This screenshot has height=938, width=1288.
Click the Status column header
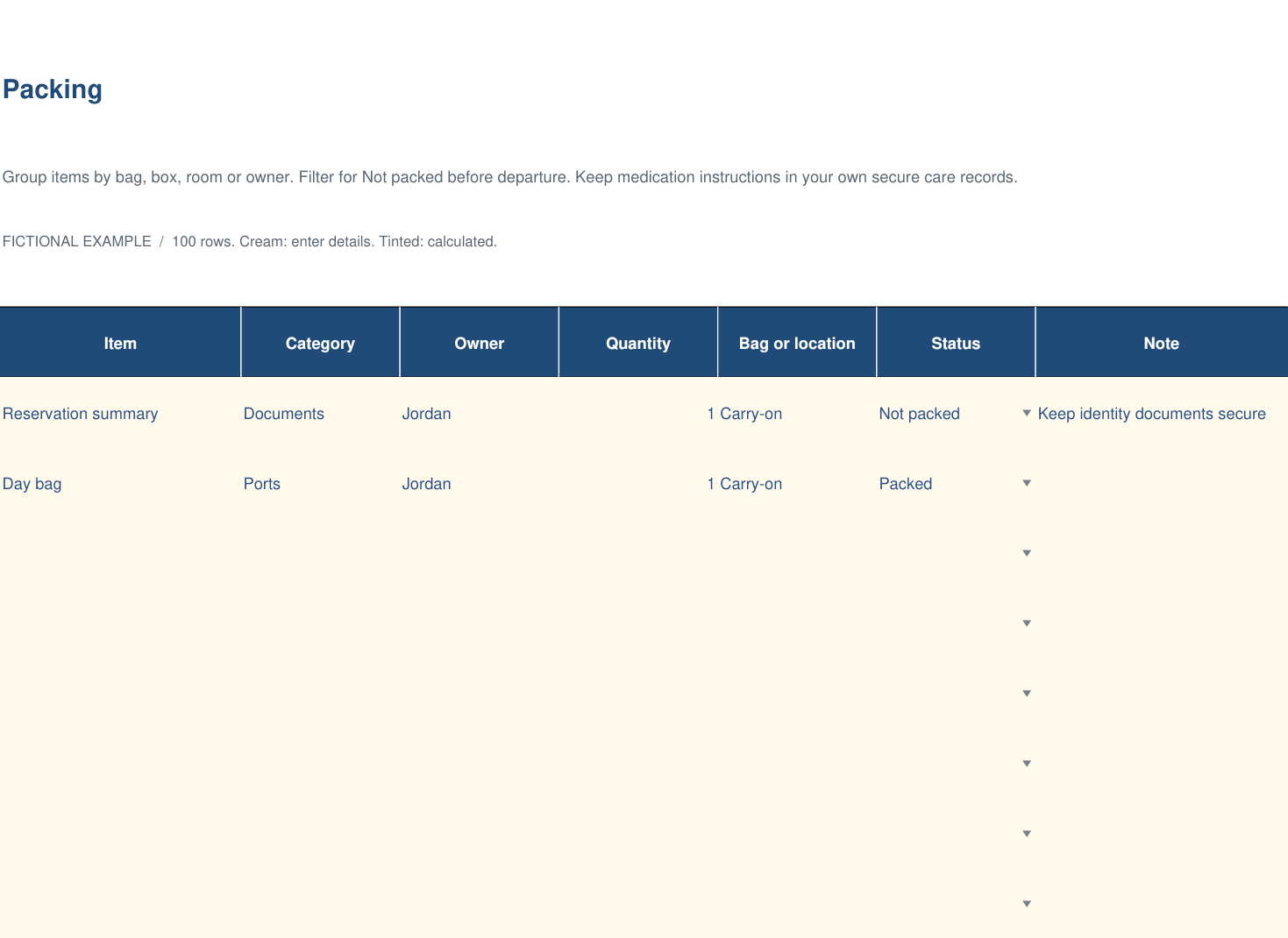click(x=956, y=343)
